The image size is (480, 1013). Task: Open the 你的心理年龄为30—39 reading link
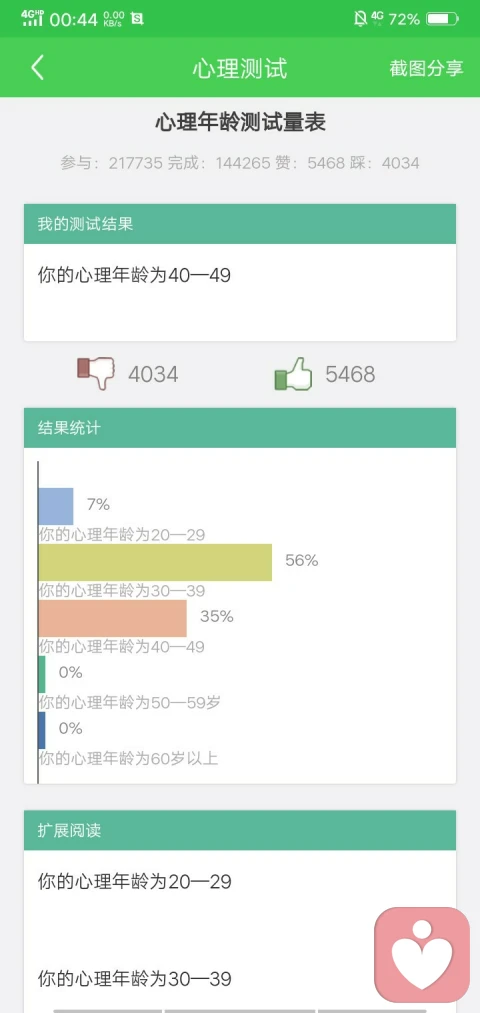(134, 979)
